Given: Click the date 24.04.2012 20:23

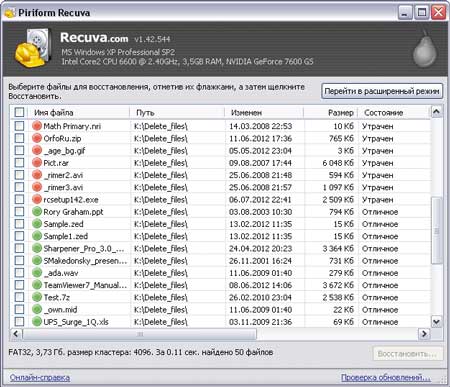Looking at the screenshot, I should click(260, 248).
